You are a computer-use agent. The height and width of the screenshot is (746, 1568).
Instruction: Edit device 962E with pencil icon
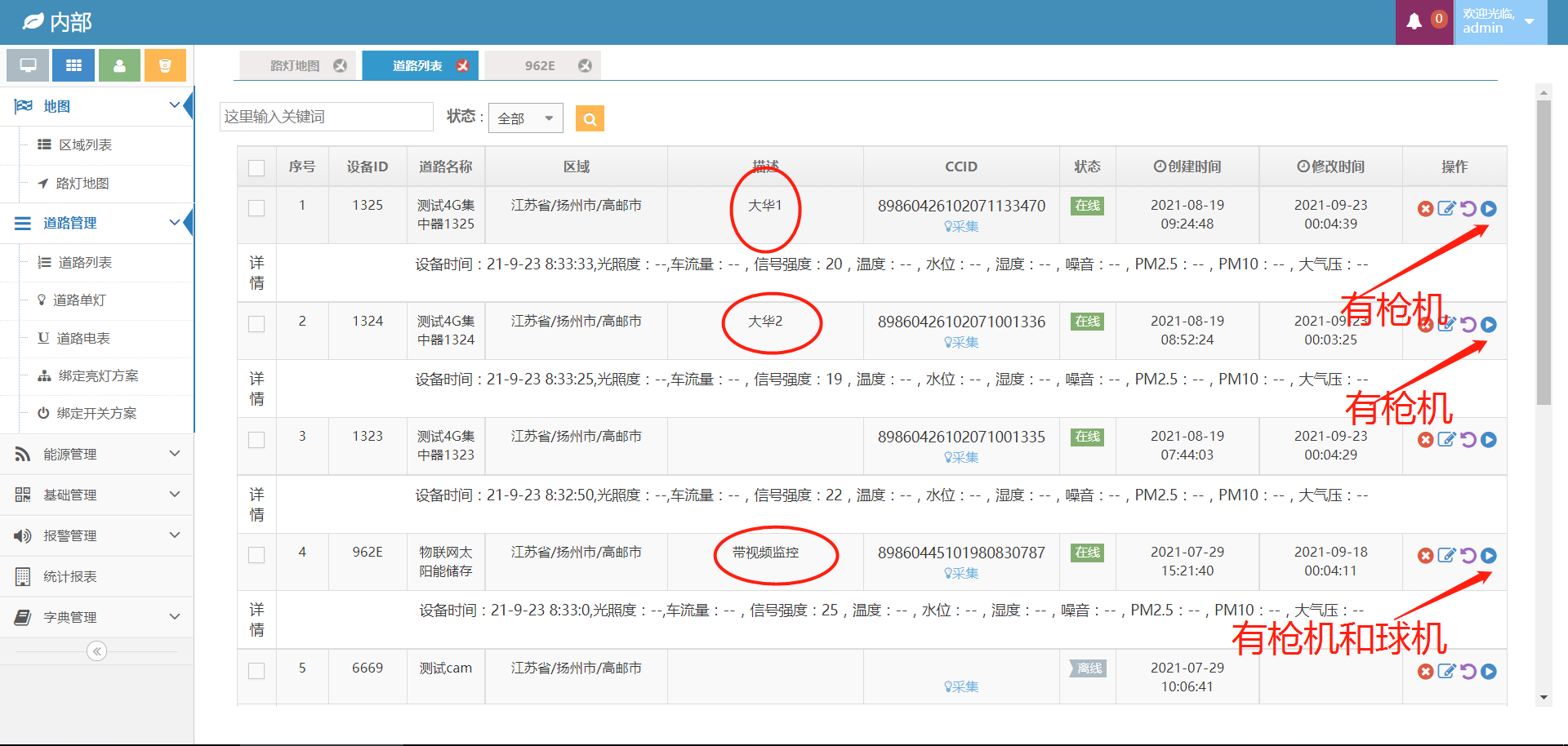click(1446, 556)
